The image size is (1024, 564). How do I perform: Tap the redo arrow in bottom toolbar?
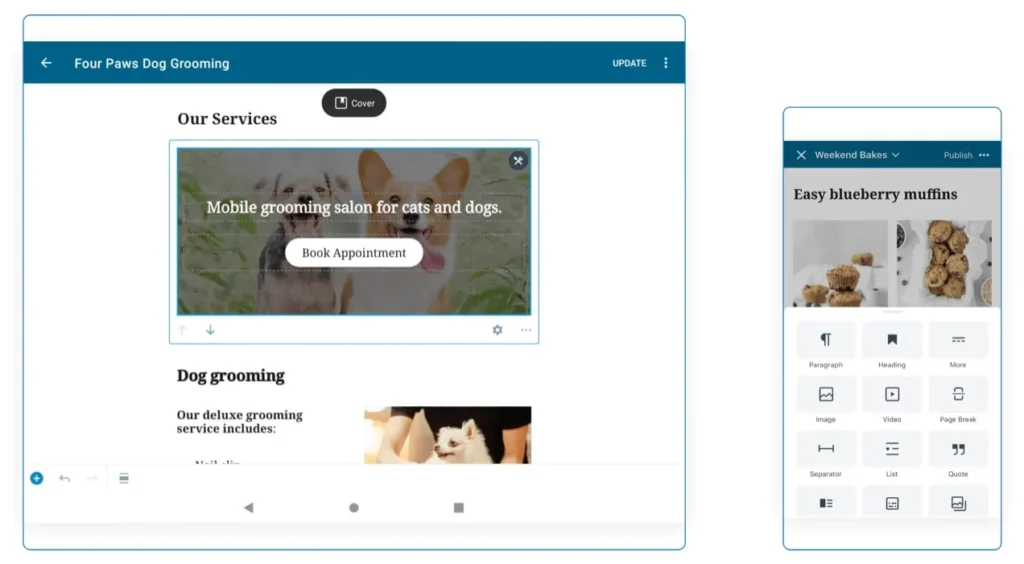click(93, 478)
